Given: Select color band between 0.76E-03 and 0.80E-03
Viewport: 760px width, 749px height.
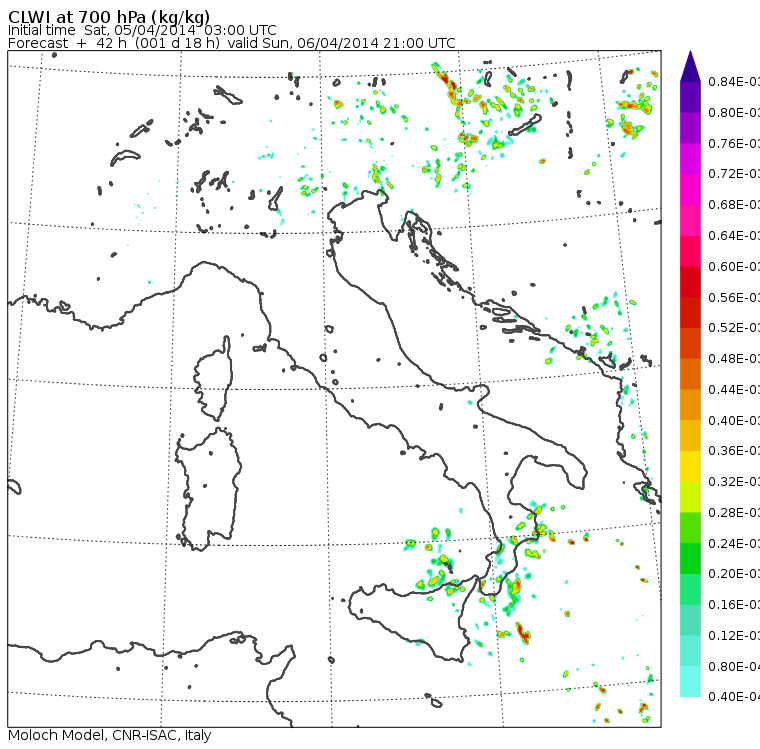Looking at the screenshot, I should point(690,128).
